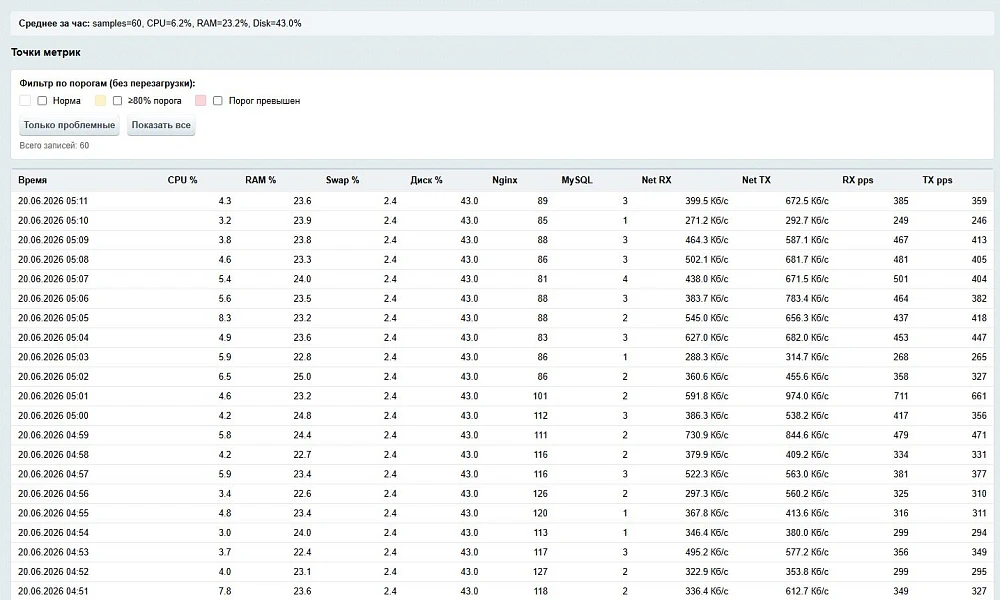The image size is (1000, 600).
Task: Click the pink Порог превышен swatch
Action: click(200, 101)
